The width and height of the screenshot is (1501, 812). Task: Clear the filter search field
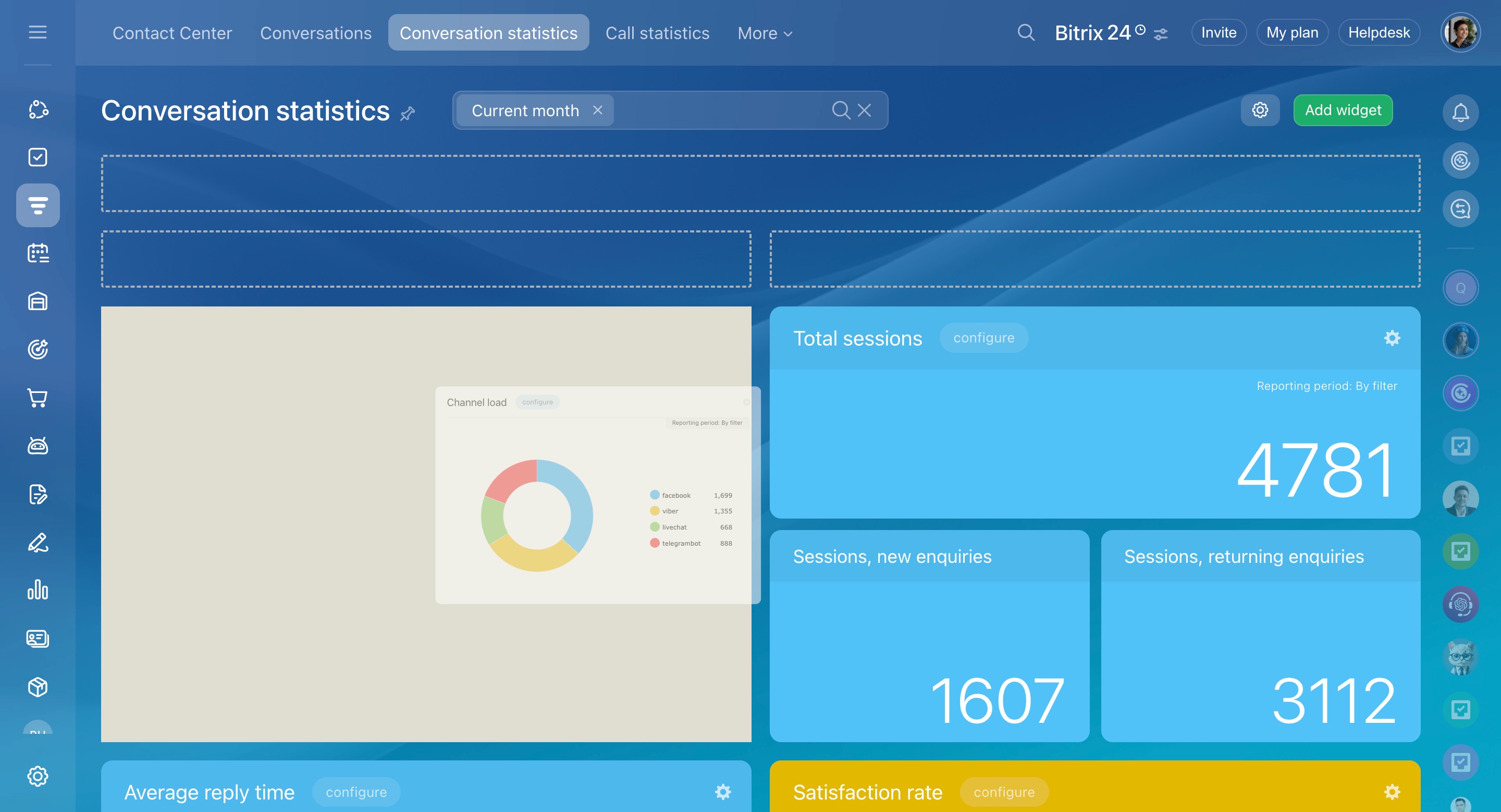coord(864,110)
